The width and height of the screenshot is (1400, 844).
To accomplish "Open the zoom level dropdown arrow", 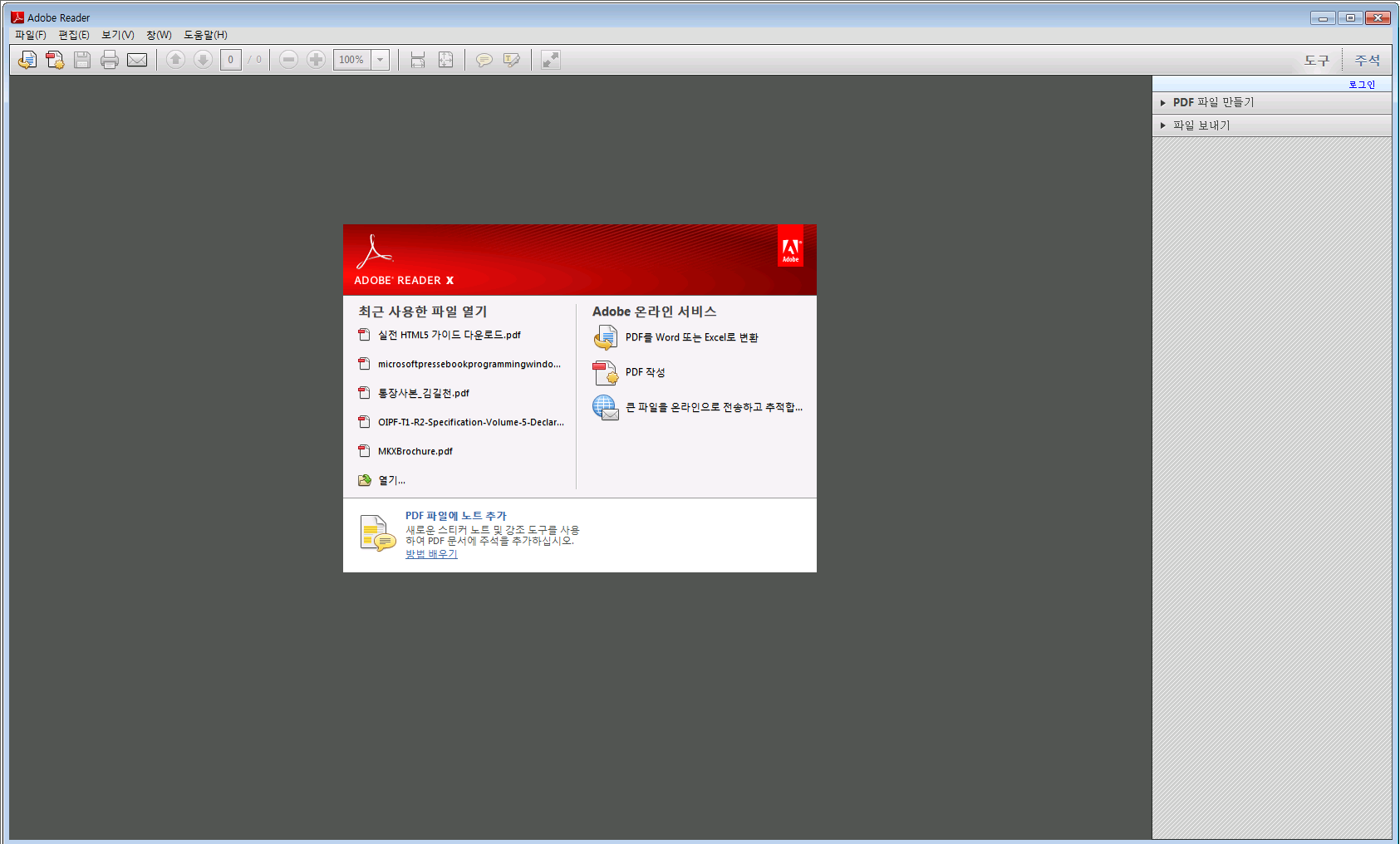I will coord(381,60).
